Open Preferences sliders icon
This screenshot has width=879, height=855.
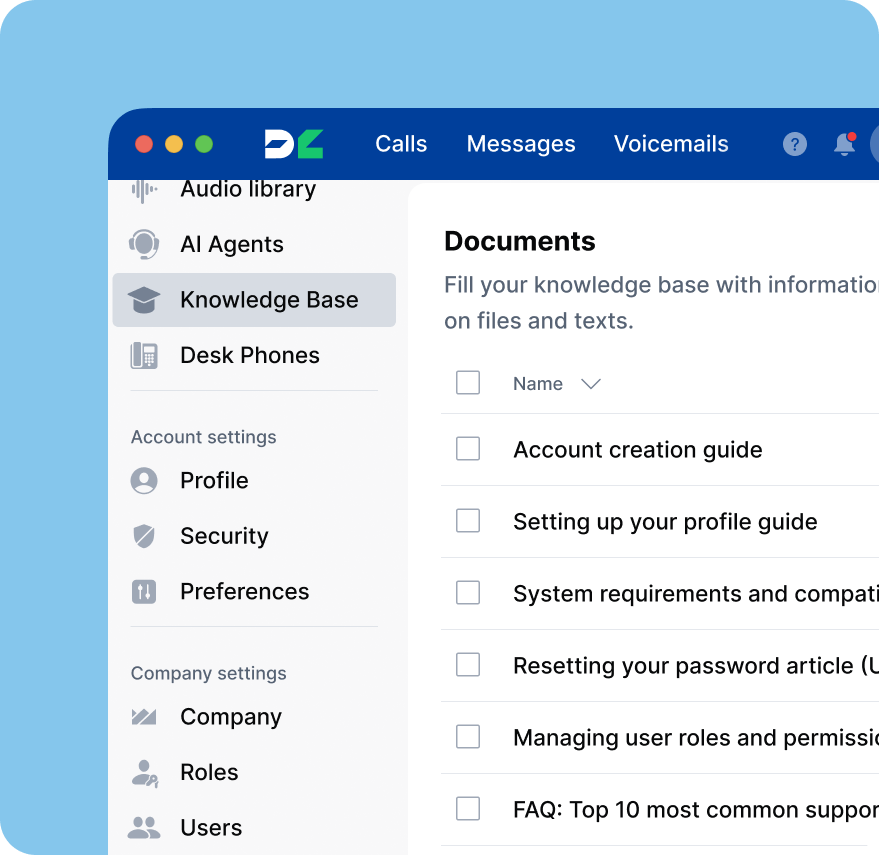145,591
